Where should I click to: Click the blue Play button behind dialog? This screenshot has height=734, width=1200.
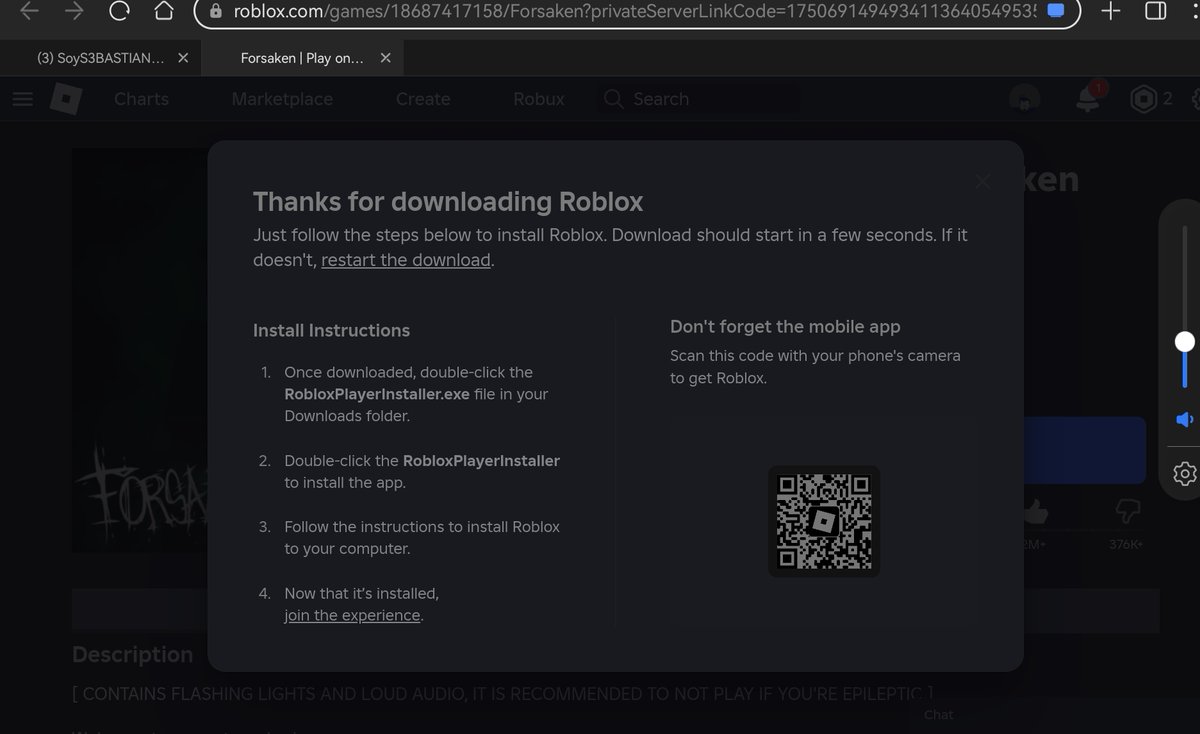tap(1085, 451)
